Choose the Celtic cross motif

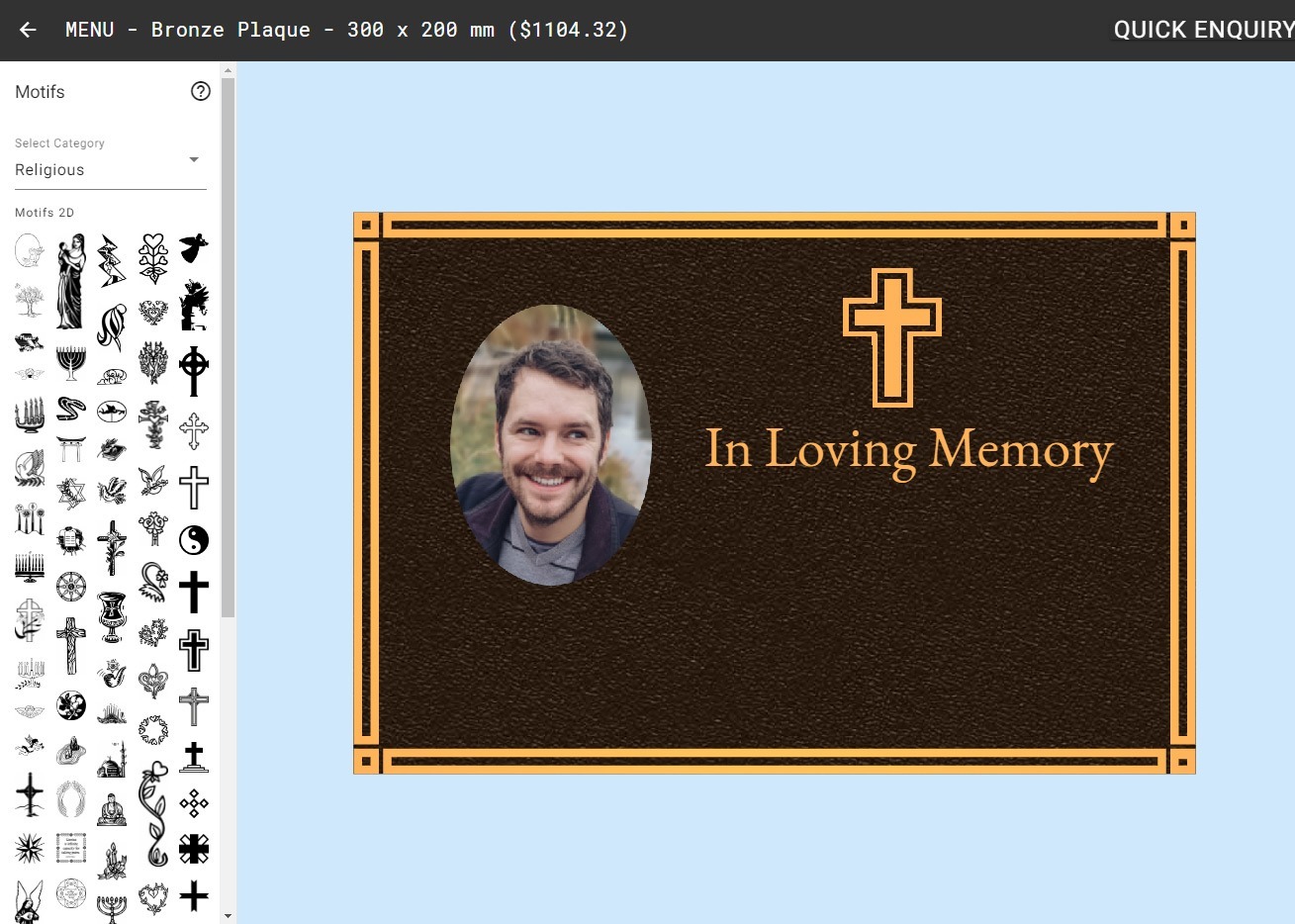coord(194,371)
